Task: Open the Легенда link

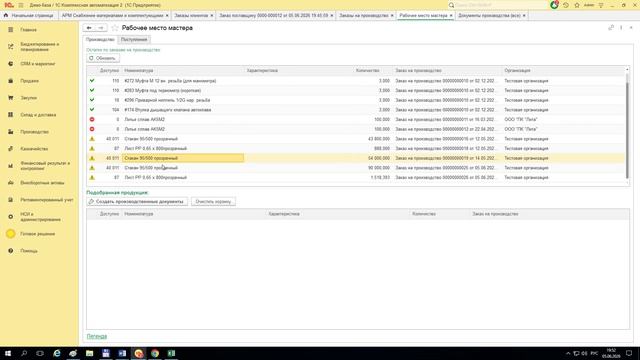Action: click(x=97, y=336)
